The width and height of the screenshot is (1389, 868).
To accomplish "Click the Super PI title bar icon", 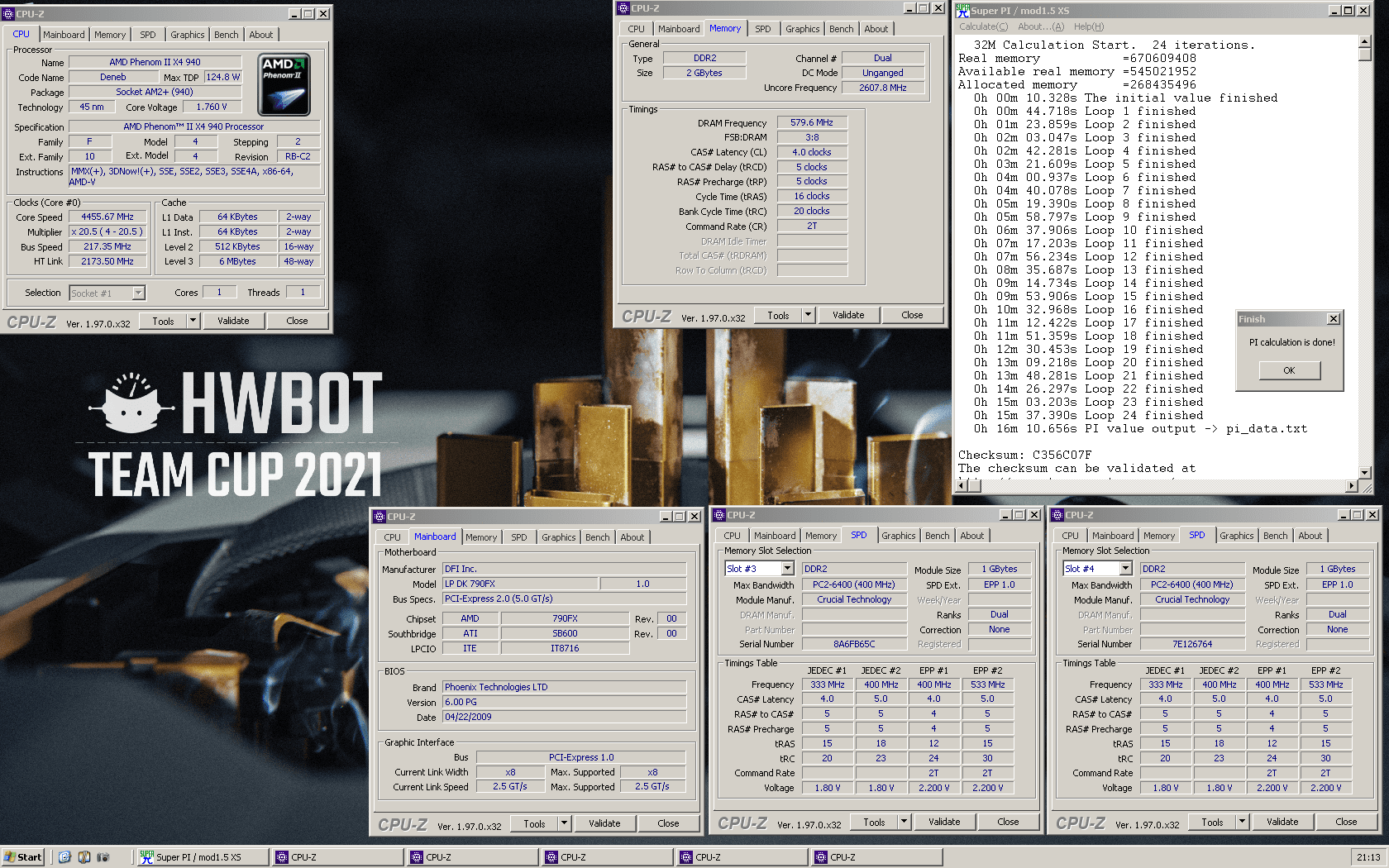I will [963, 10].
